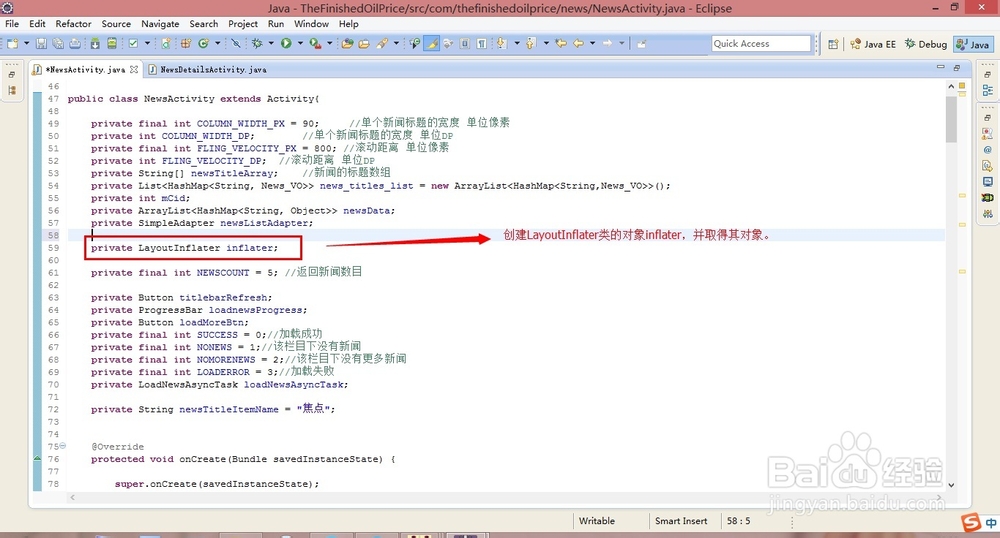Minimize the editor area
The height and width of the screenshot is (538, 1000).
(940, 67)
